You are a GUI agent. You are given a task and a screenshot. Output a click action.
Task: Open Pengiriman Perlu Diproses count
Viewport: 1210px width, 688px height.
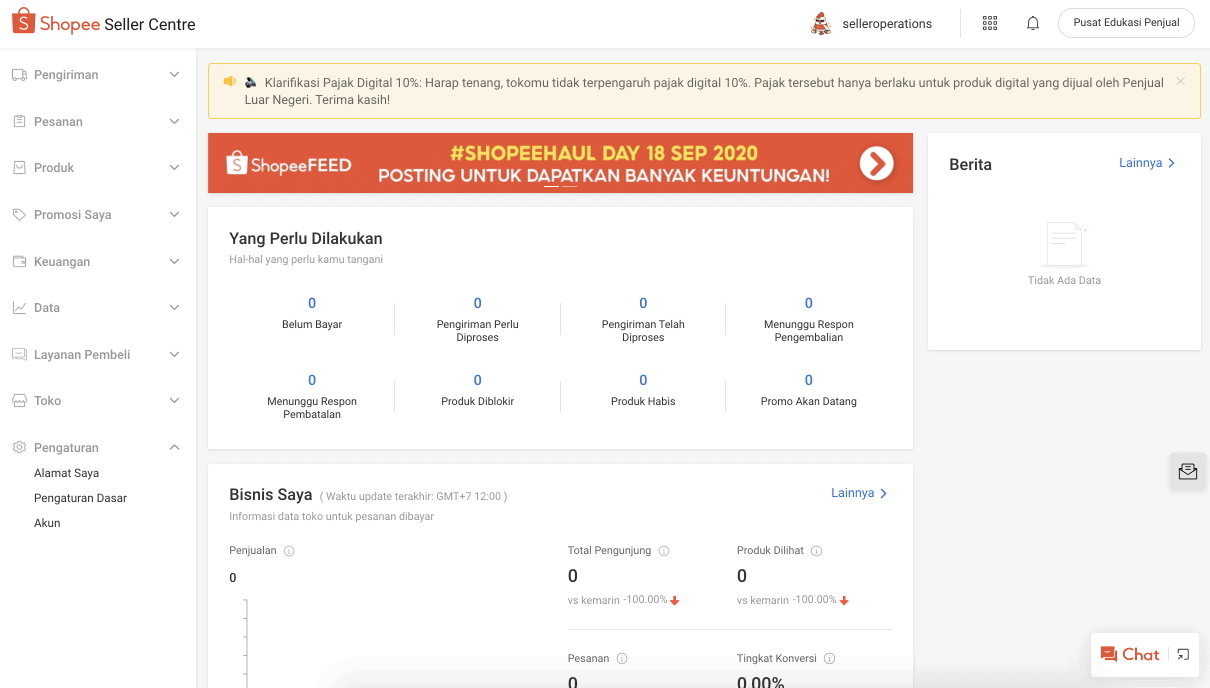coord(478,303)
